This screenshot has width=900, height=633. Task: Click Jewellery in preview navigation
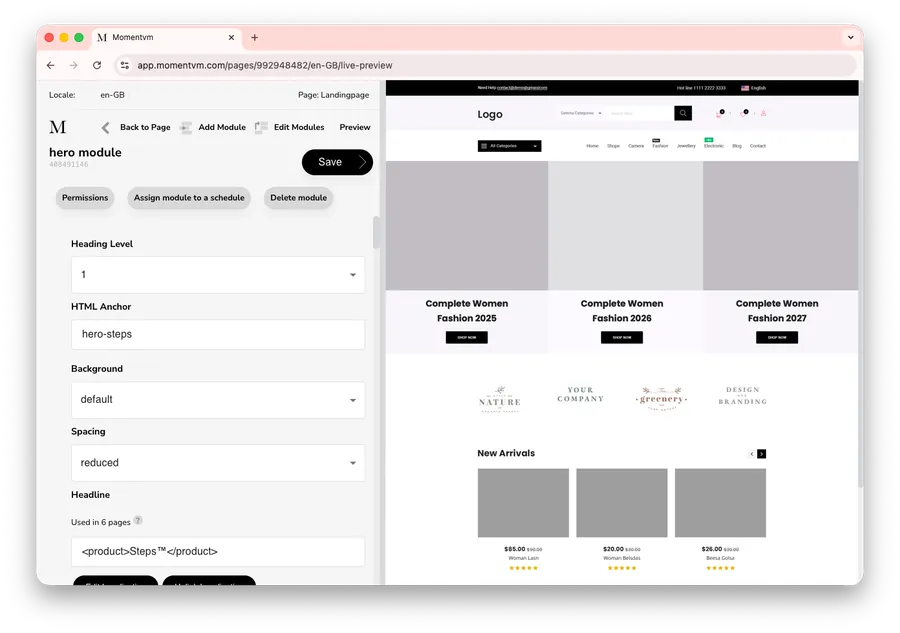point(686,146)
